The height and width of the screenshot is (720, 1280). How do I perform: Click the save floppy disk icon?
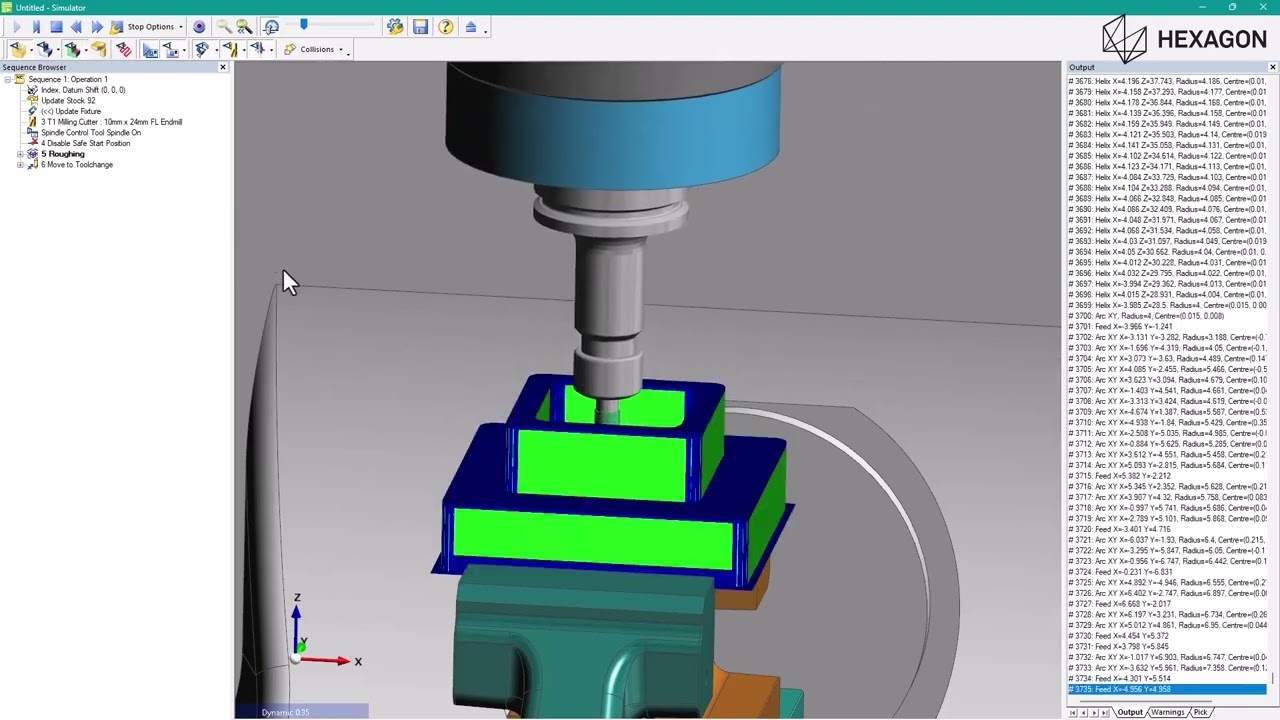[420, 27]
